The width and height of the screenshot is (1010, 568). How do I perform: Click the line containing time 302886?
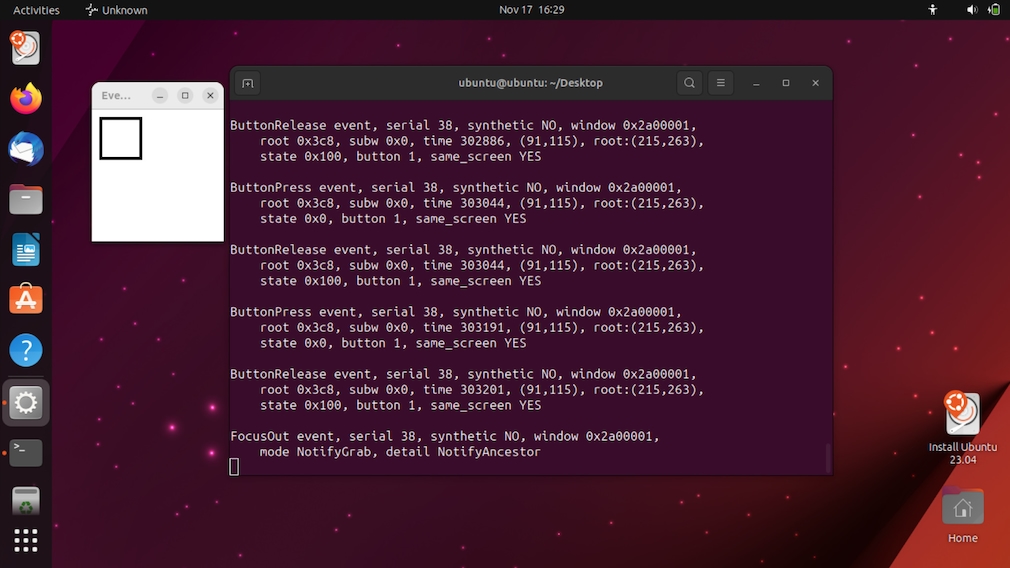pyautogui.click(x=482, y=140)
